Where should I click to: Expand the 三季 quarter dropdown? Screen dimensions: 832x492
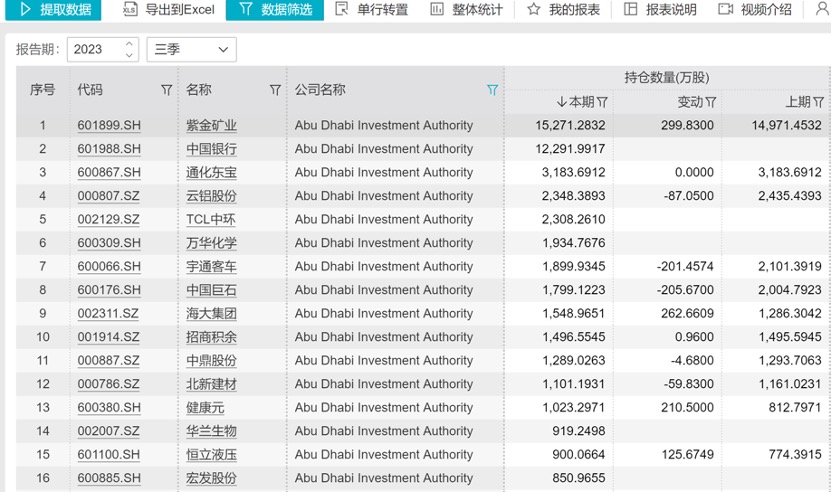coord(191,49)
